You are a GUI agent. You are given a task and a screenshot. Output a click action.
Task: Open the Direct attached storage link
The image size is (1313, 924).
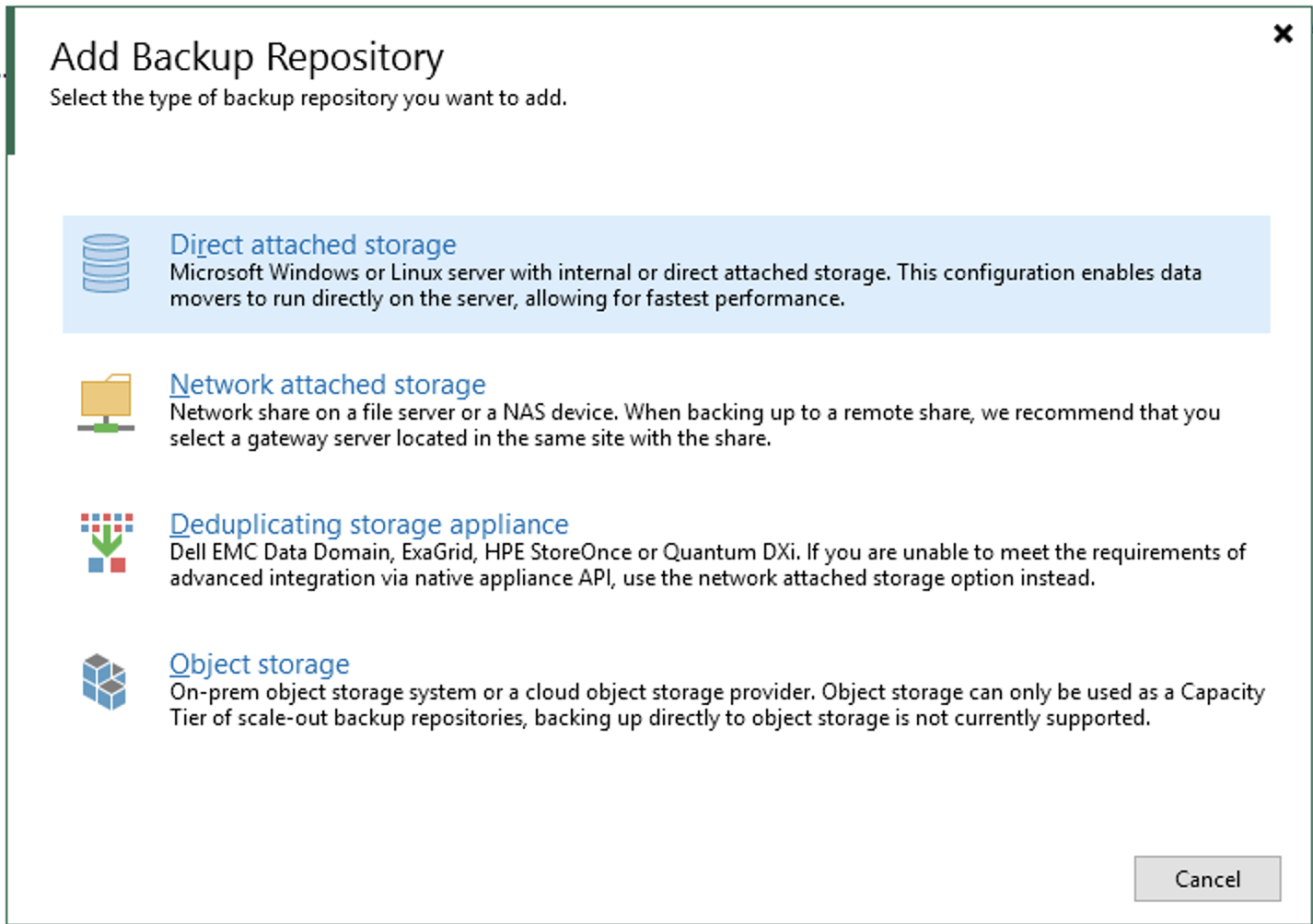pyautogui.click(x=313, y=245)
